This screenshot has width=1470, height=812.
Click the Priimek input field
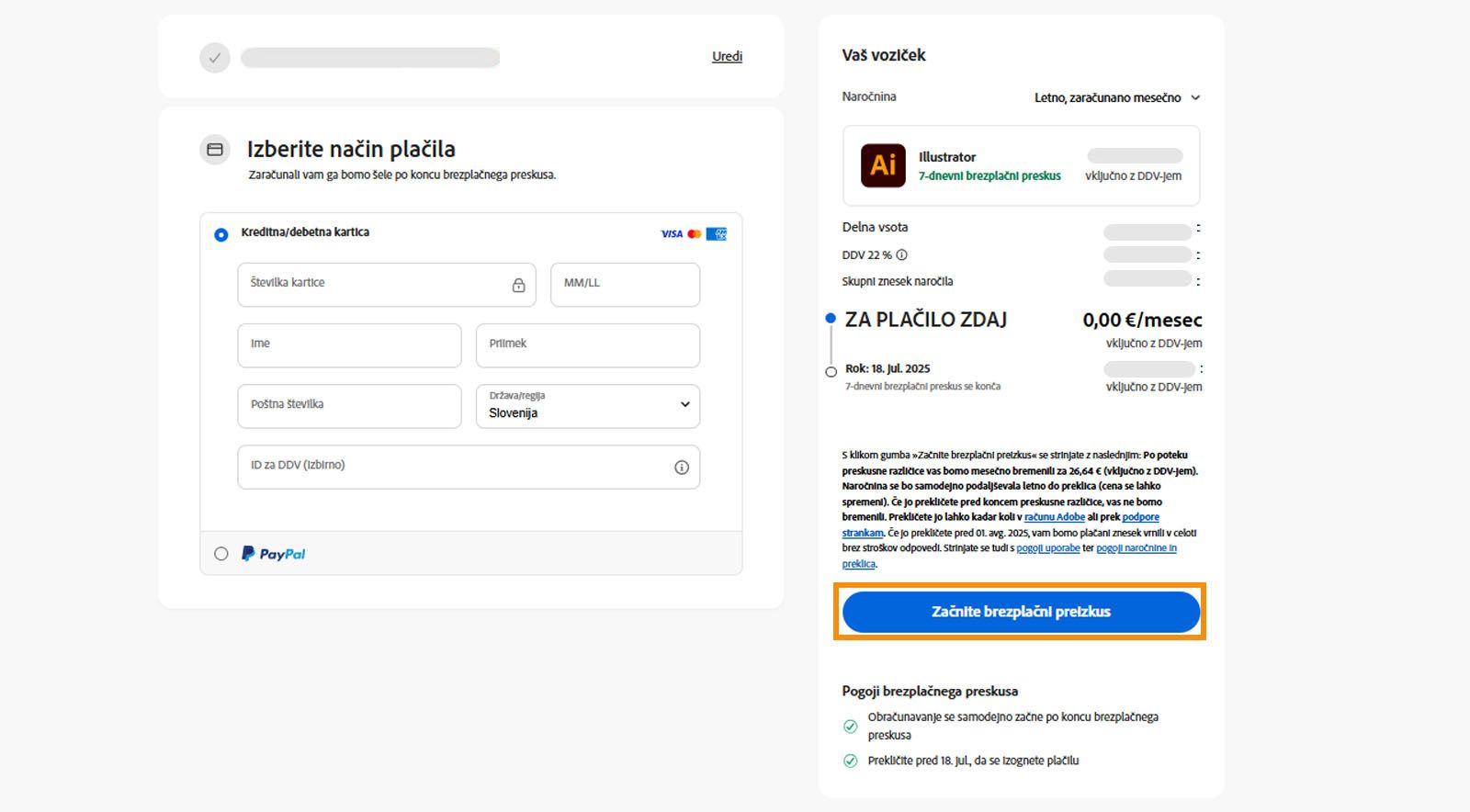[x=588, y=345]
